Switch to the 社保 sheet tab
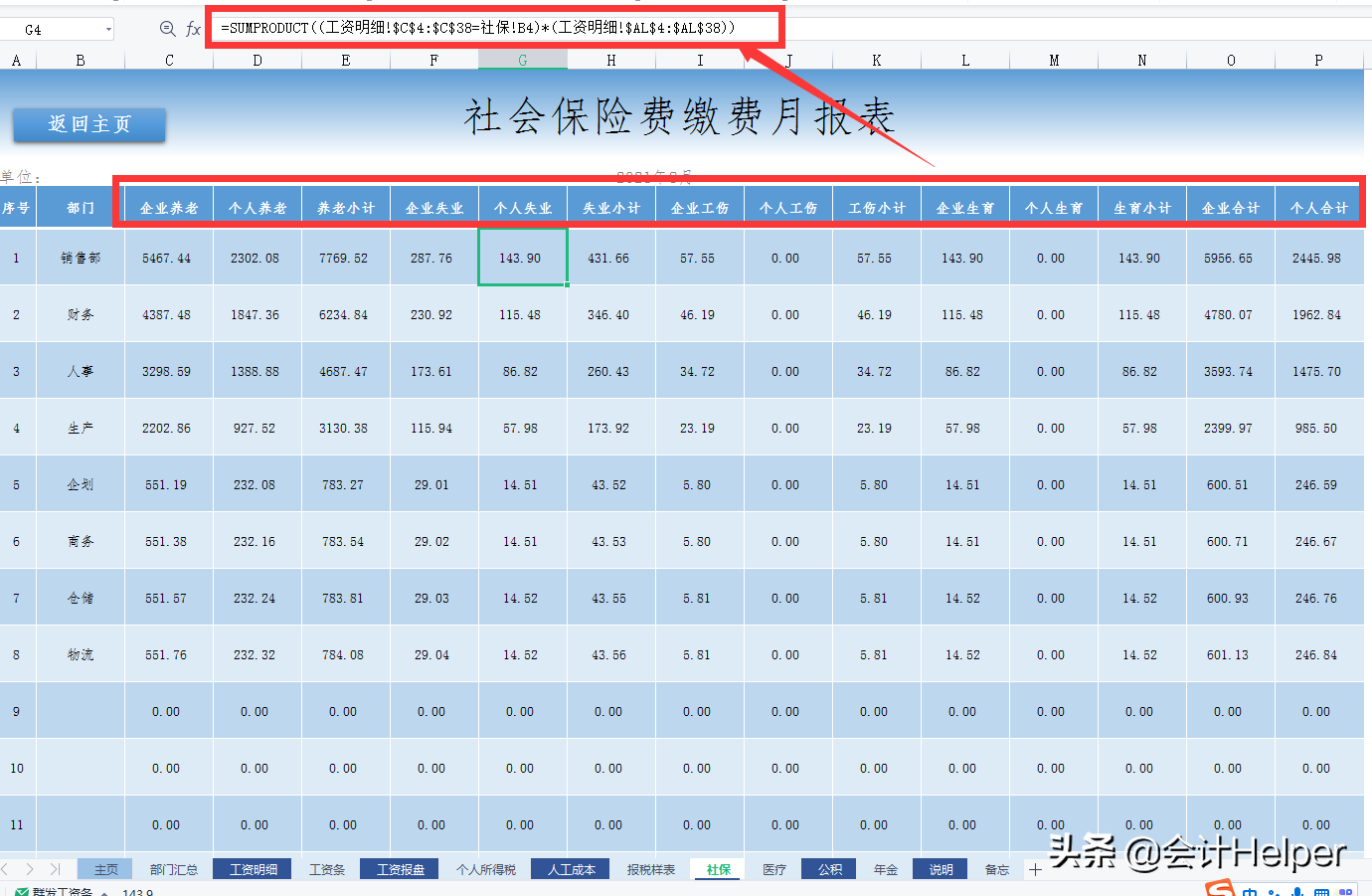 pos(717,868)
